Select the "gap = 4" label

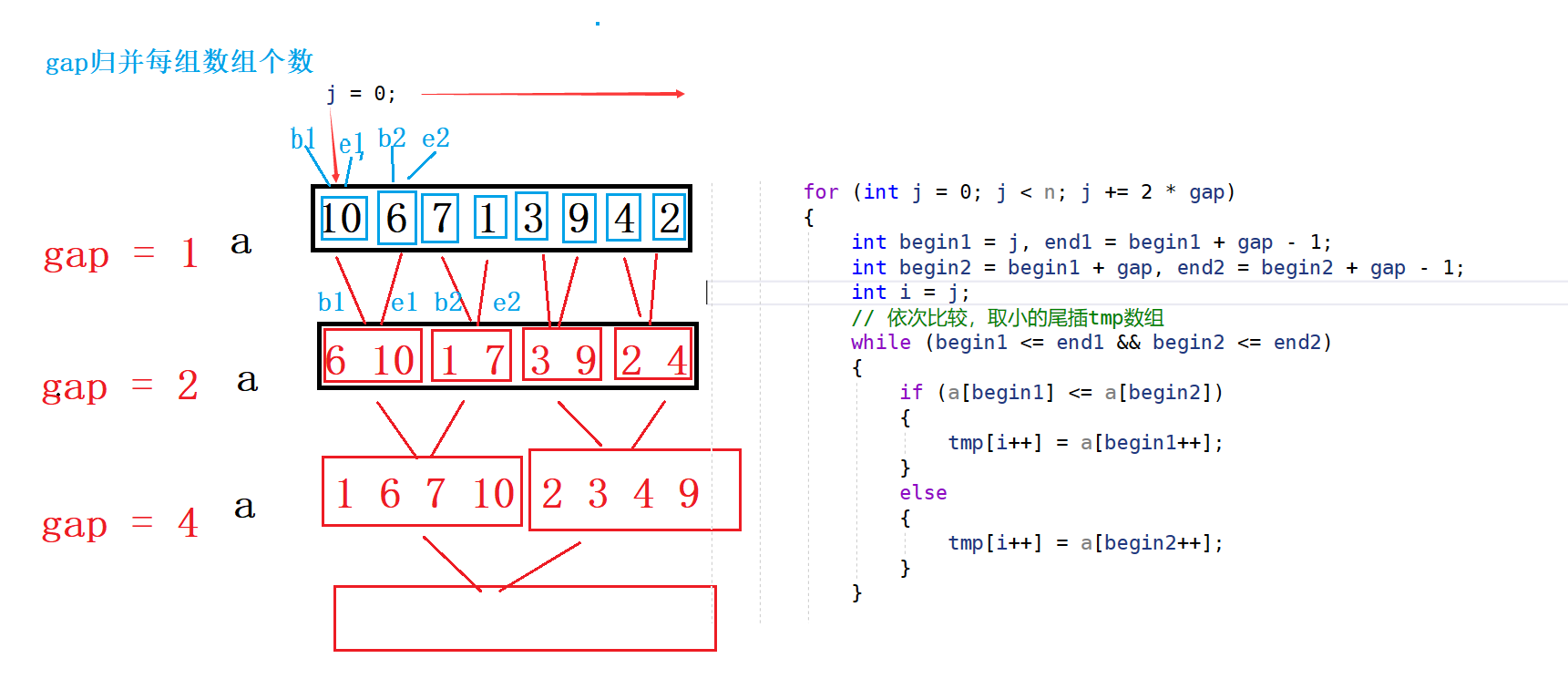coord(120,524)
